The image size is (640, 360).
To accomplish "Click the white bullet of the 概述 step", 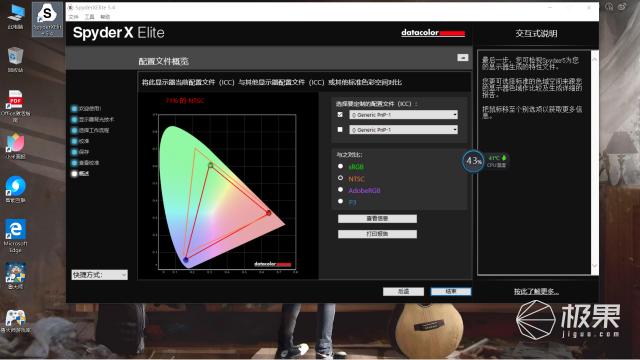I will [74, 173].
